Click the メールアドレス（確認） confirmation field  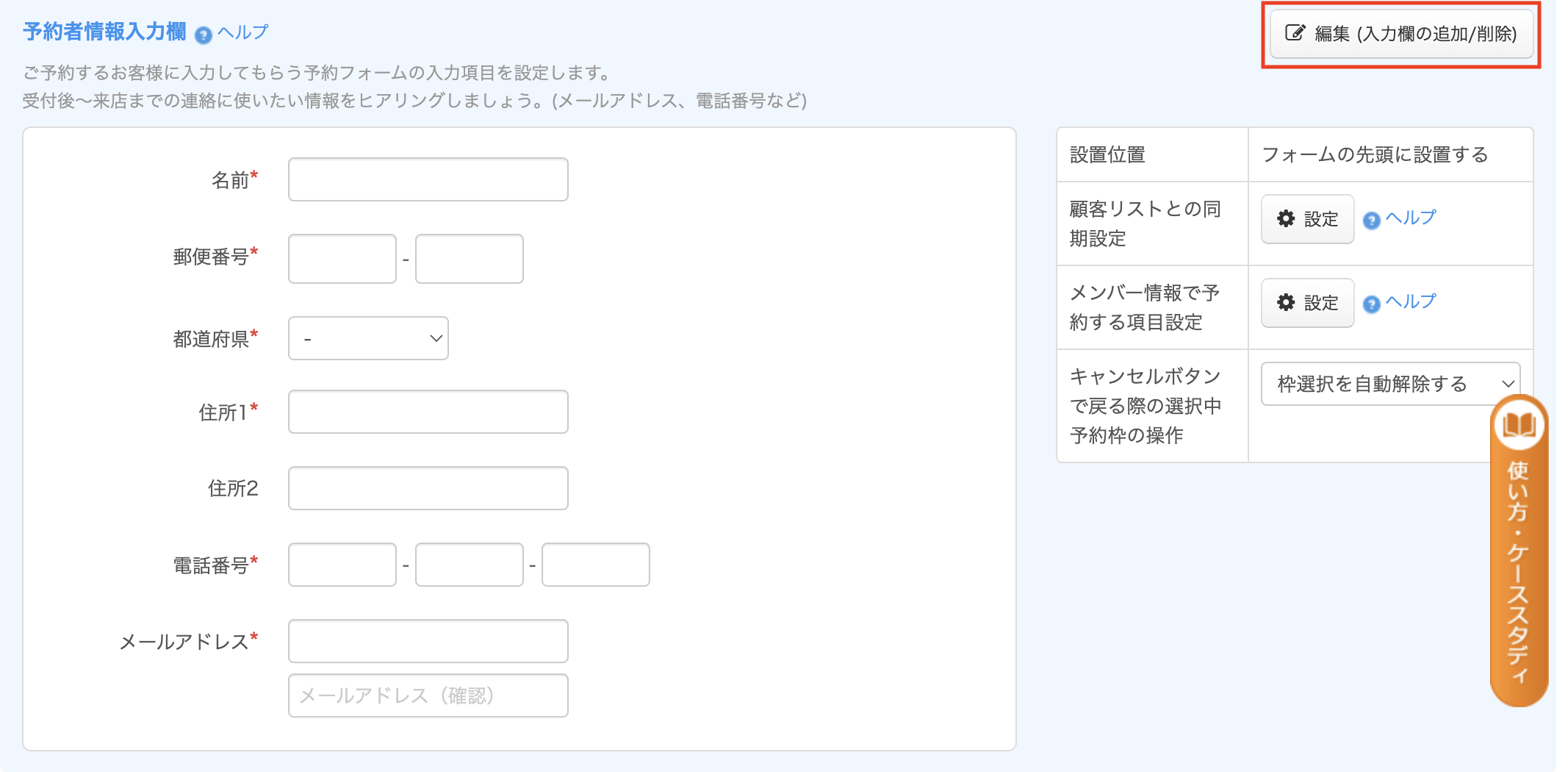click(x=428, y=696)
